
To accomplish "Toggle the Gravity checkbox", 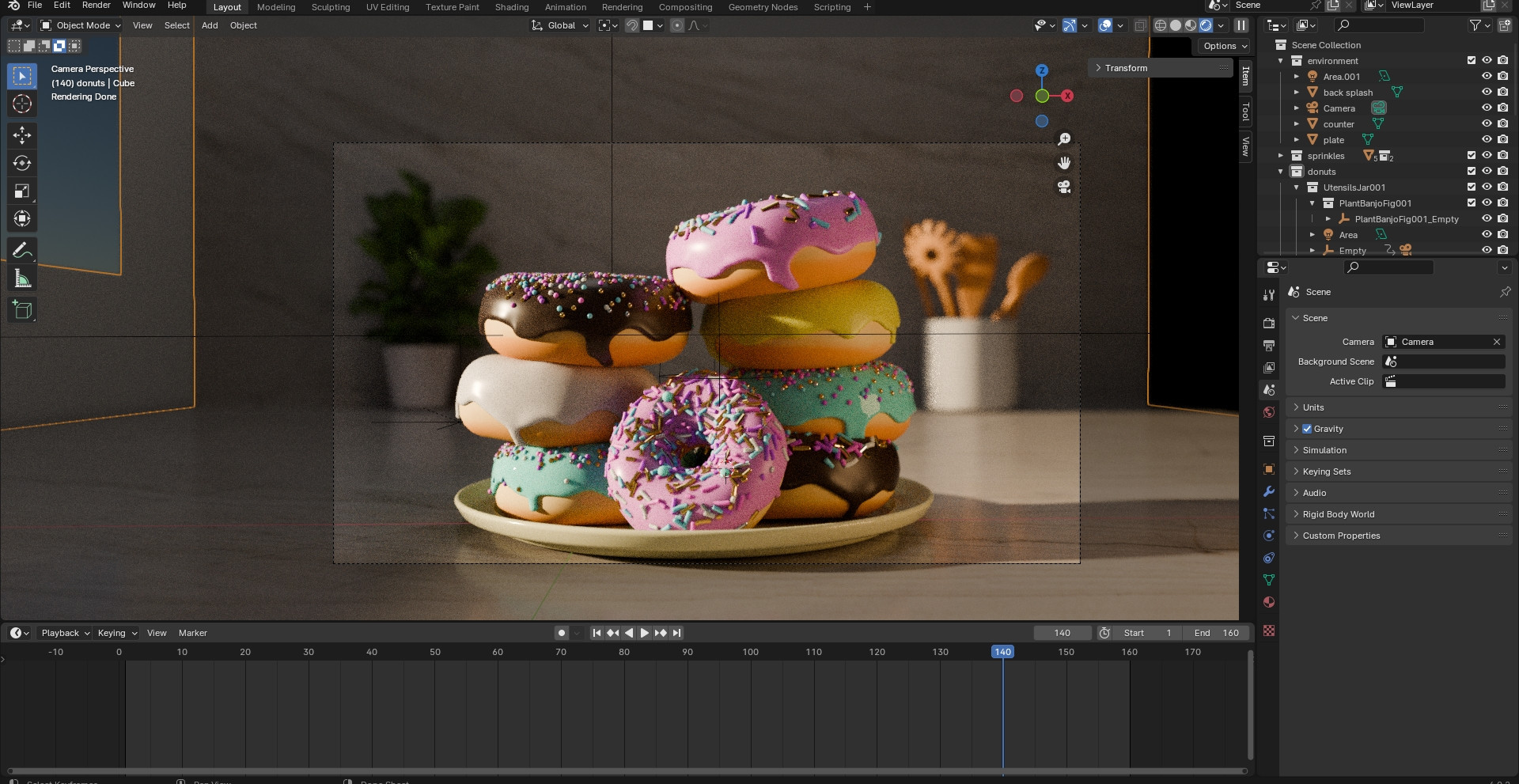I will (1307, 429).
